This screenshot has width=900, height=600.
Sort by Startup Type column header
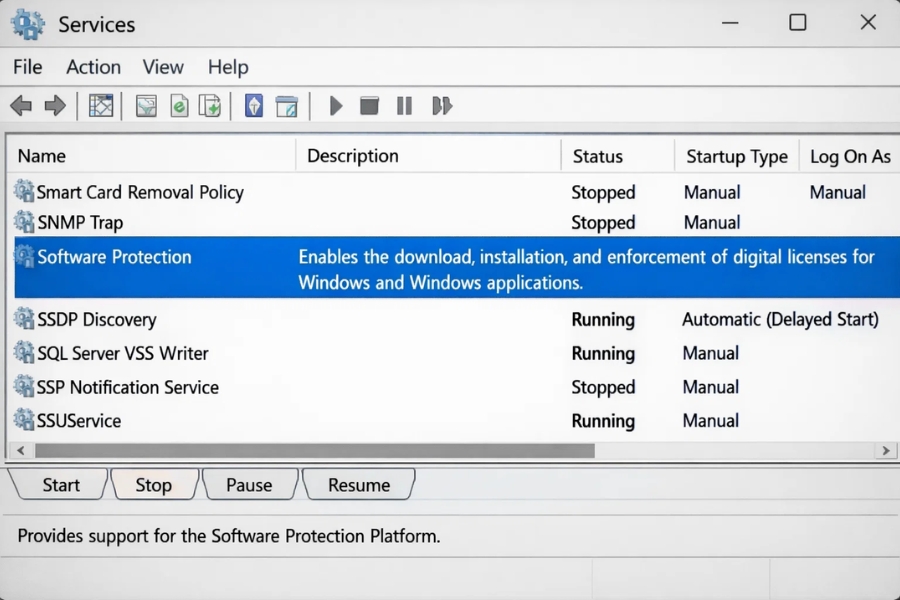[736, 156]
